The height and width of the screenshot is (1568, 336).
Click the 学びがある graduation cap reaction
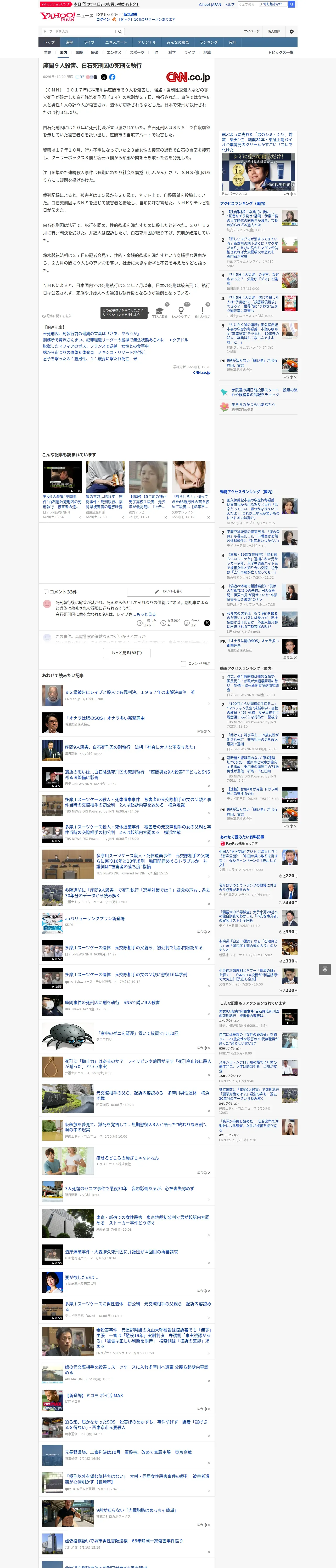(160, 312)
